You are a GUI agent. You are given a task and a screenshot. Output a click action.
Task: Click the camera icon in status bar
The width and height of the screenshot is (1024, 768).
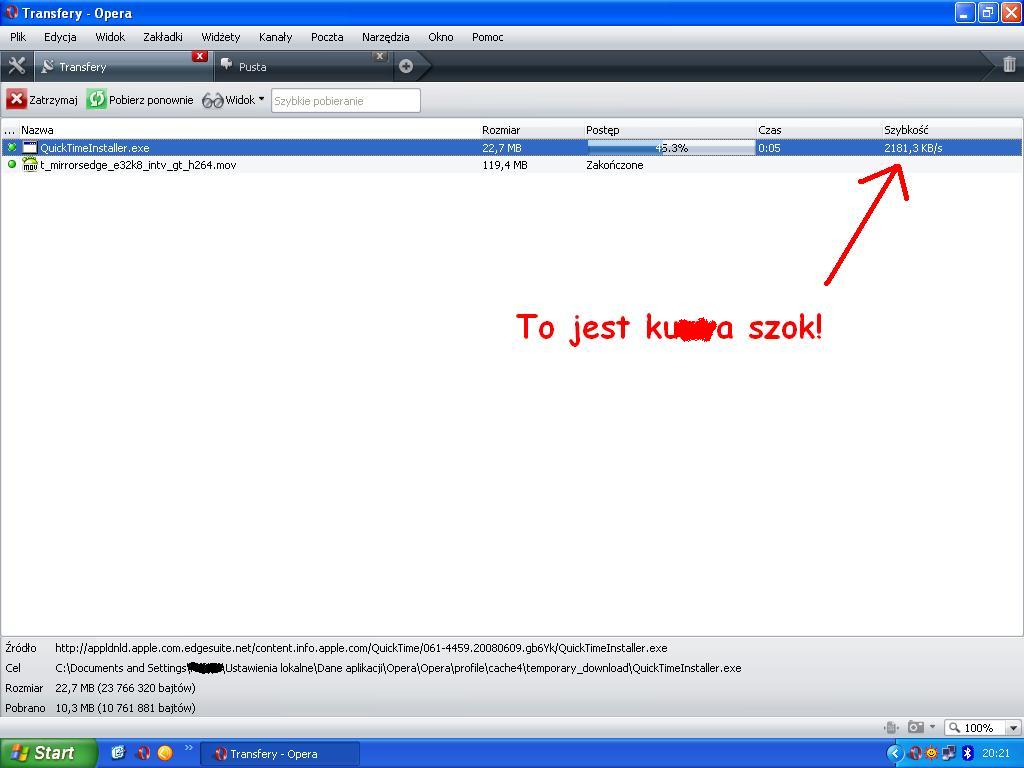(915, 727)
